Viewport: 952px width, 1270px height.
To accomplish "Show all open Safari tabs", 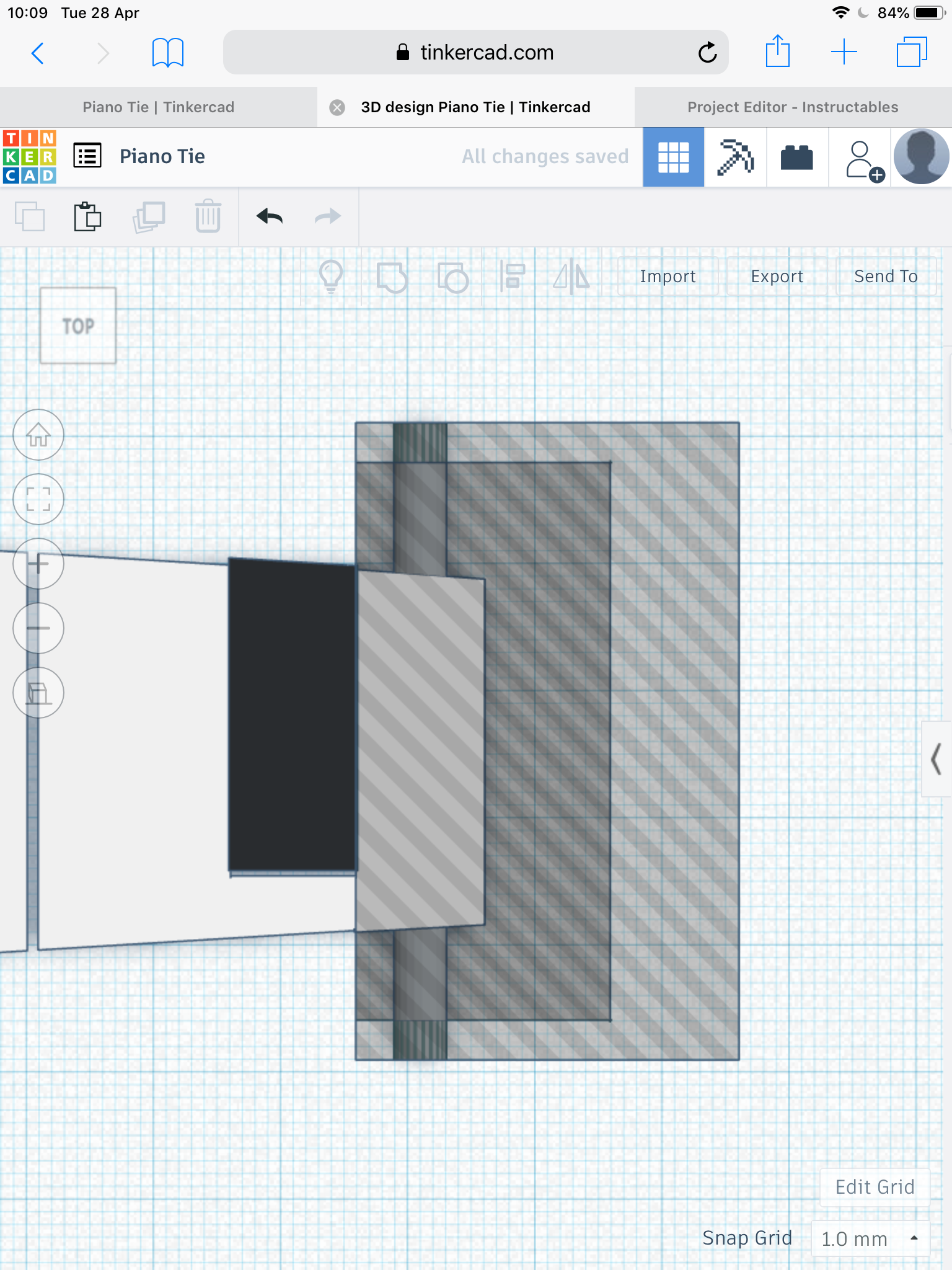I will [x=912, y=52].
